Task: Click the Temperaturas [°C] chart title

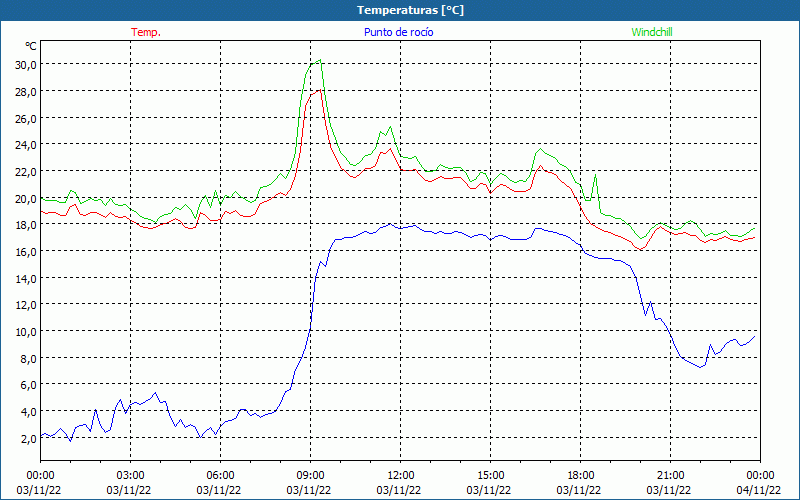Action: click(410, 10)
